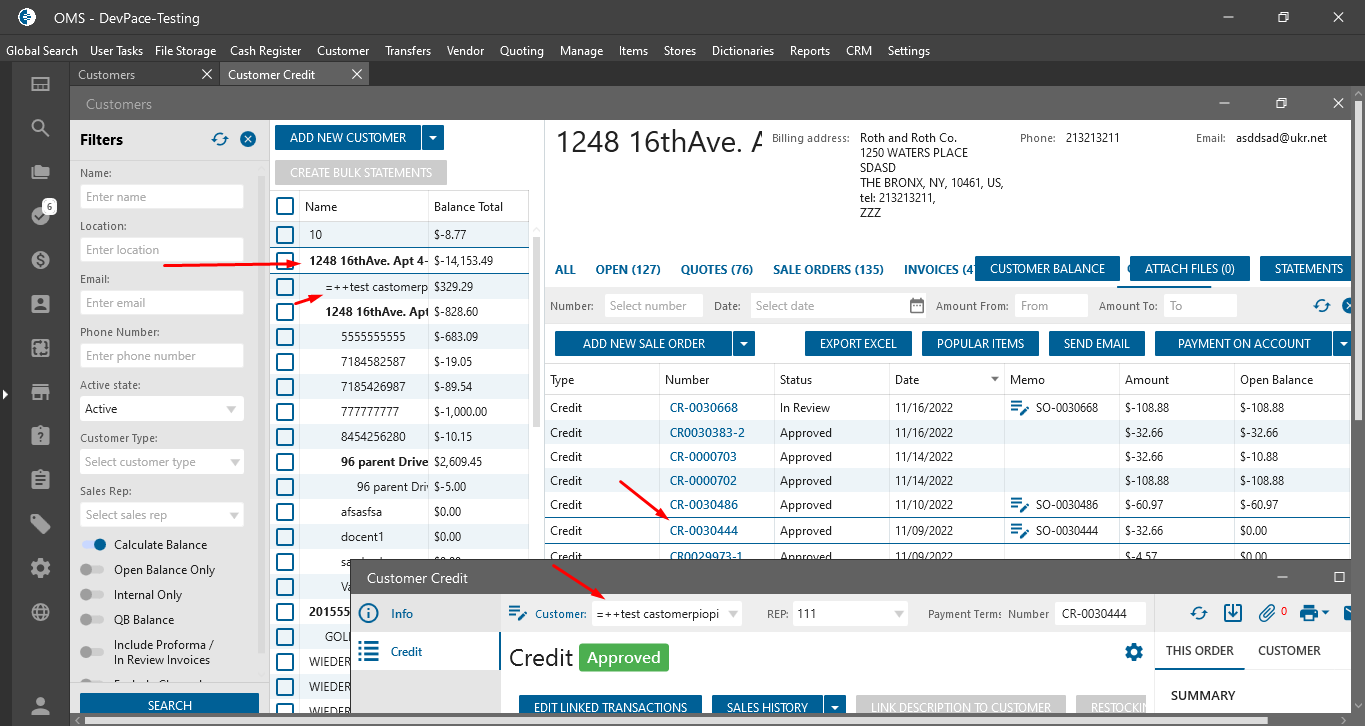The height and width of the screenshot is (726, 1365).
Task: Click the Export Excel button
Action: (x=857, y=344)
